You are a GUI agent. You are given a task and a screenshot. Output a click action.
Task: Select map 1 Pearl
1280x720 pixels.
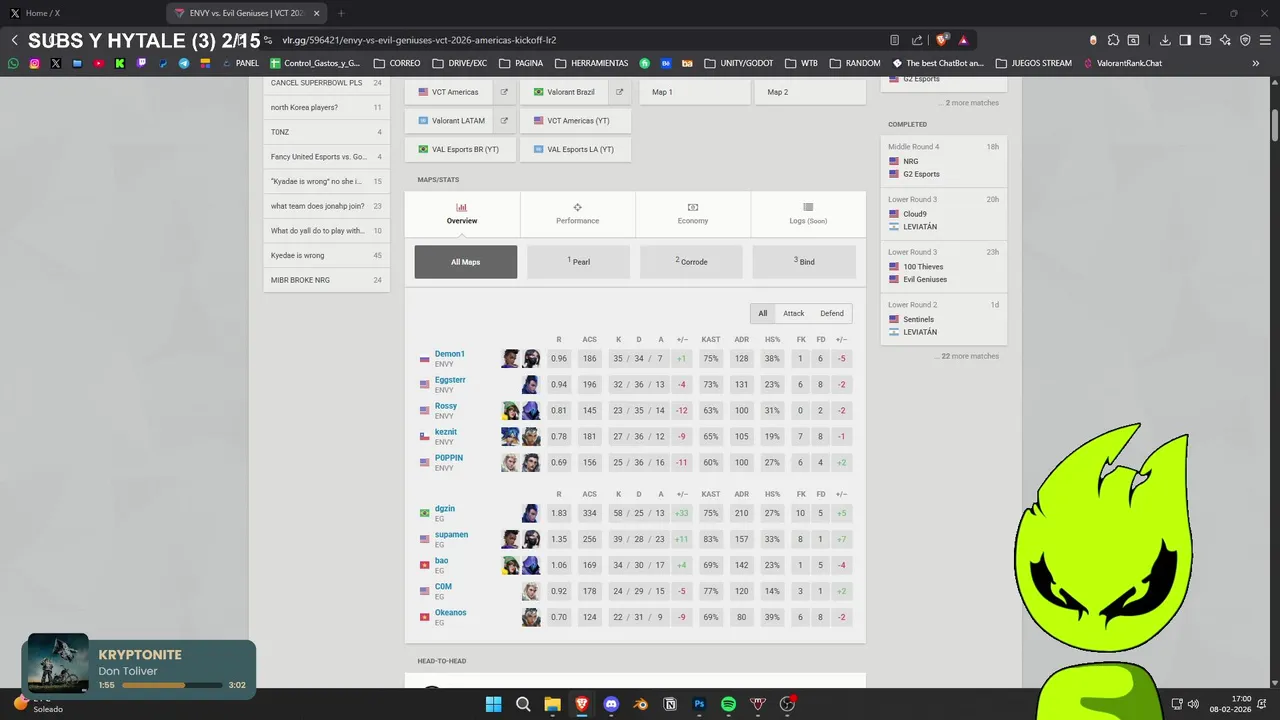pos(579,262)
